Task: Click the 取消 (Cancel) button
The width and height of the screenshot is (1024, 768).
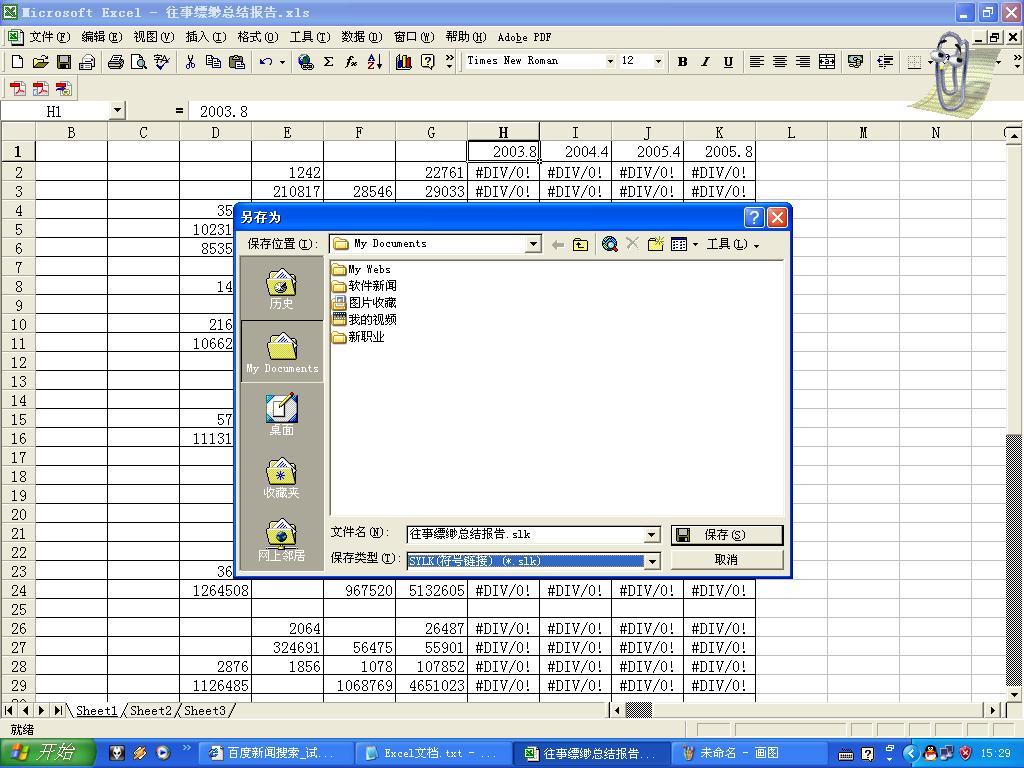Action: tap(726, 560)
